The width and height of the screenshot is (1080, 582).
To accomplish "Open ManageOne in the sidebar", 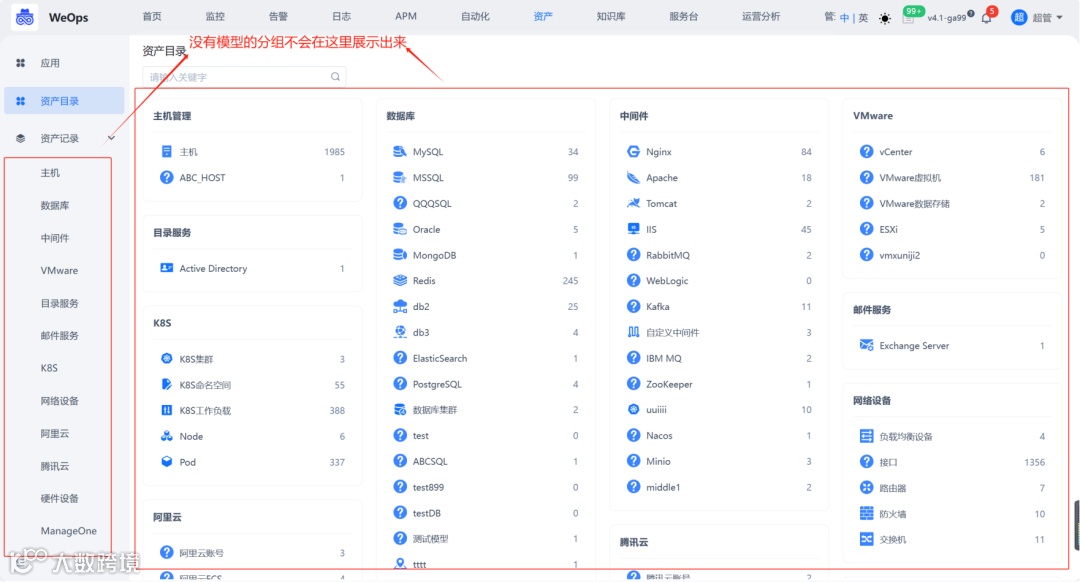I will [x=68, y=531].
